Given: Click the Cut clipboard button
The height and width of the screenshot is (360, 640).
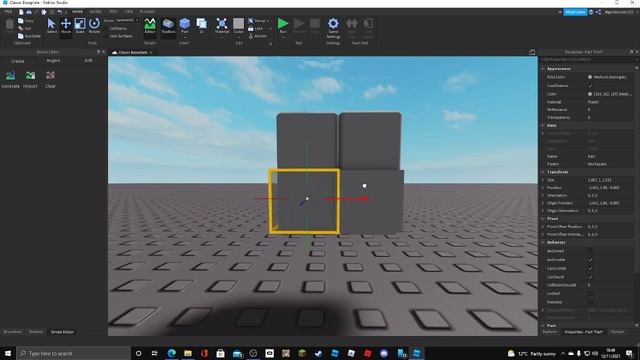Looking at the screenshot, I should click(24, 28).
